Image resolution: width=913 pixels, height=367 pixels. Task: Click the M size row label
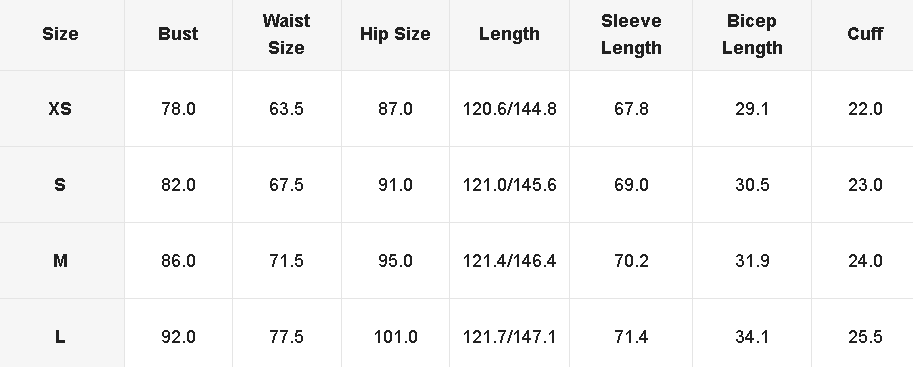(x=60, y=260)
